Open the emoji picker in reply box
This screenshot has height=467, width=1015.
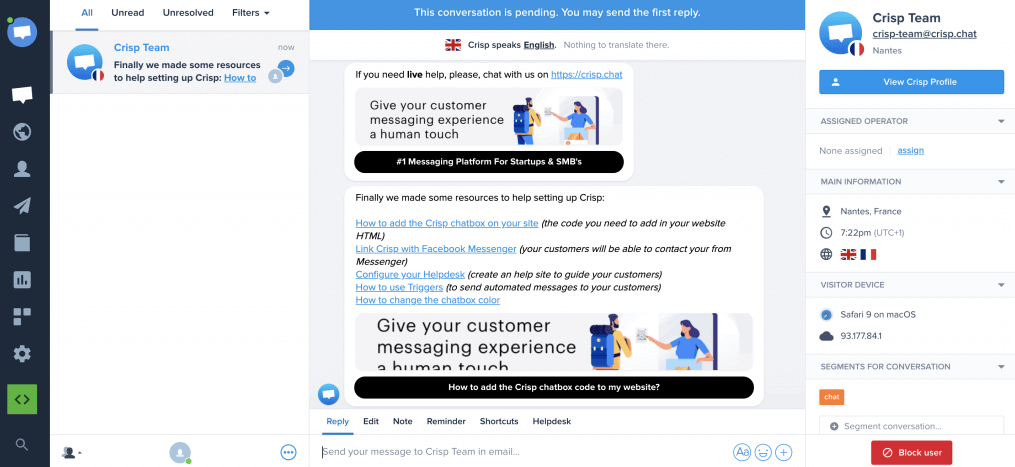763,452
